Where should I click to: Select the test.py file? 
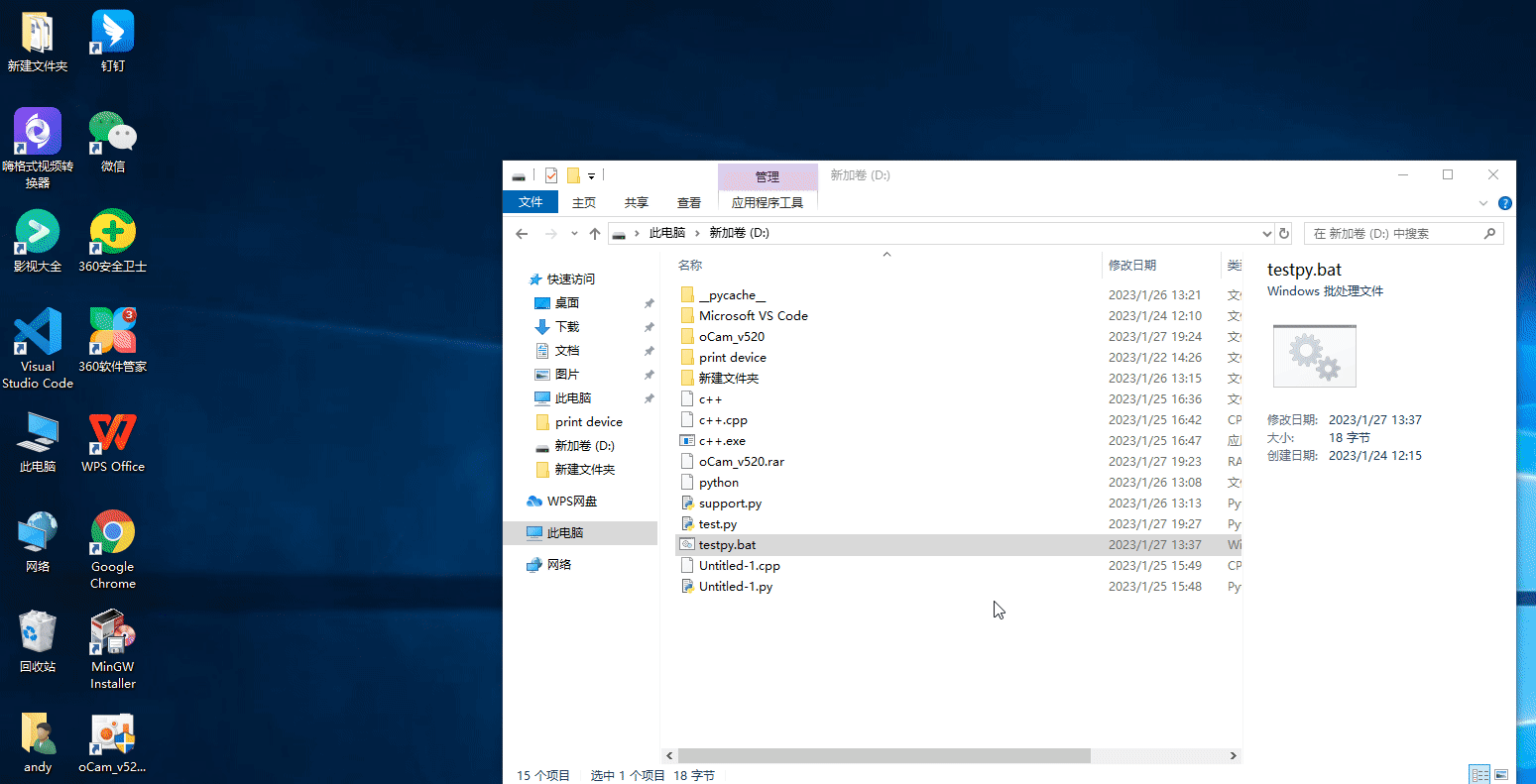pos(717,524)
